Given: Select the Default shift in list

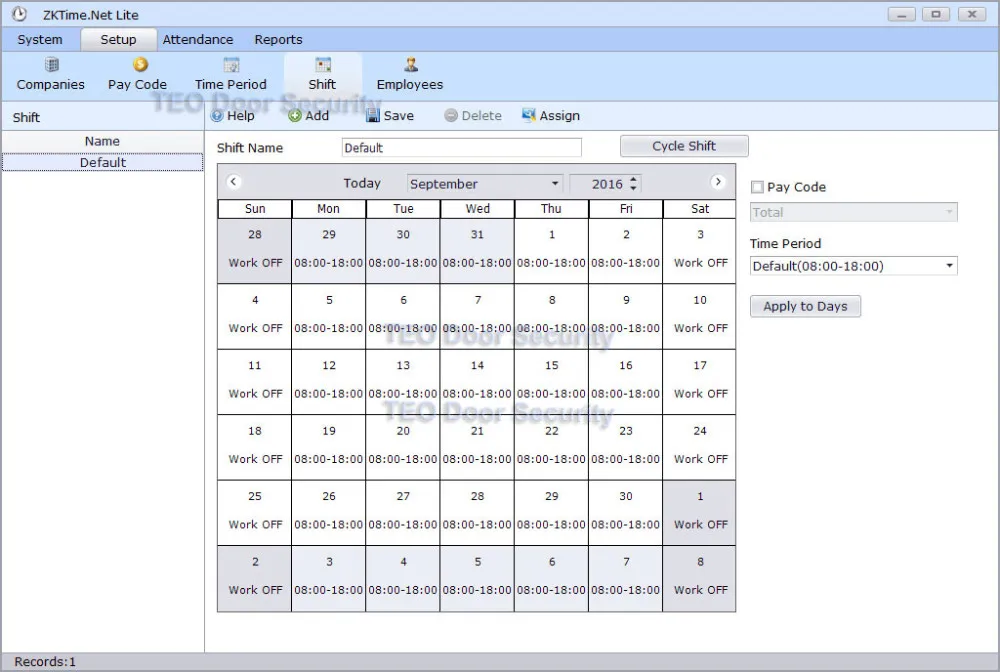Looking at the screenshot, I should tap(103, 163).
